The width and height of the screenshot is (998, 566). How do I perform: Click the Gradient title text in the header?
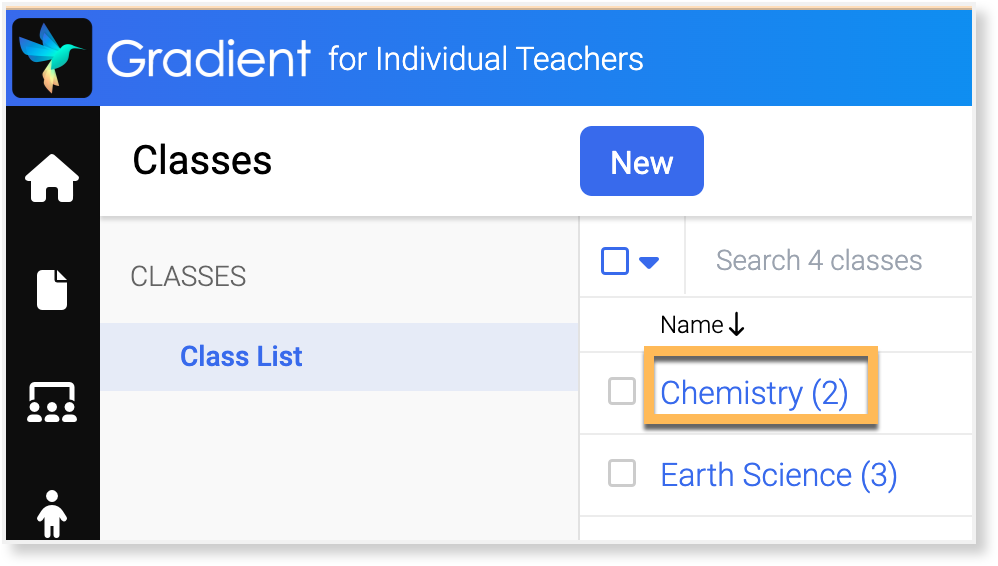(x=209, y=59)
